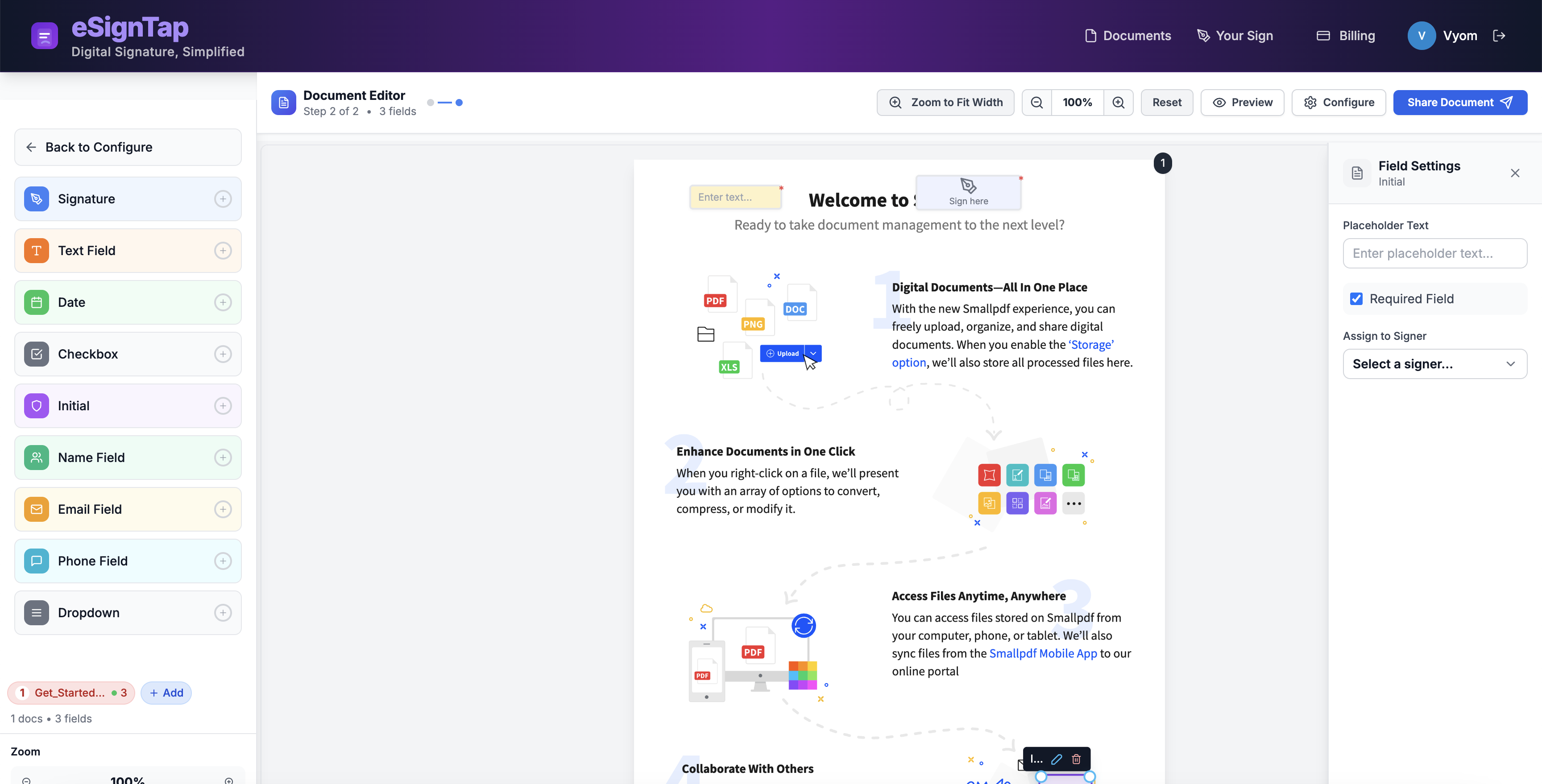Click the Vyom user avatar
This screenshot has width=1542, height=784.
(1421, 36)
